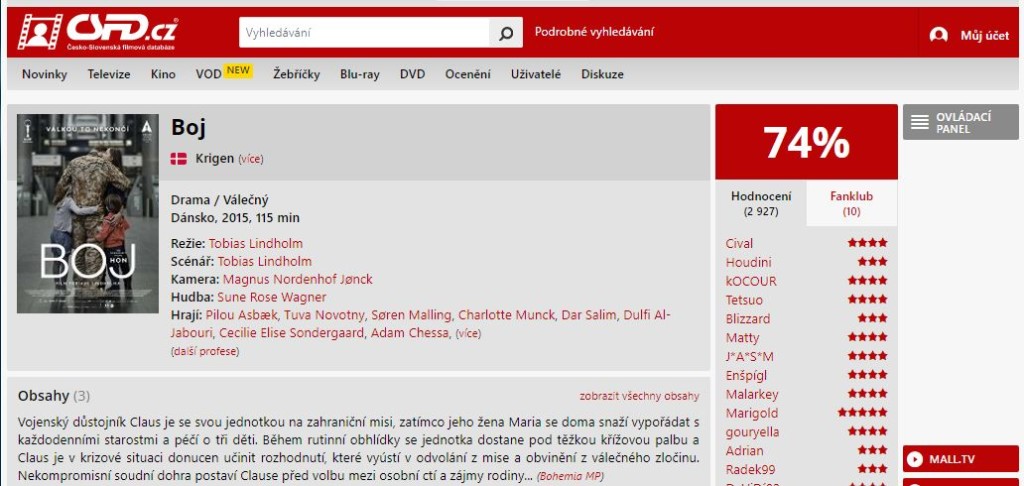Open Blu-ray section
Viewport: 1024px width, 486px height.
coord(360,74)
